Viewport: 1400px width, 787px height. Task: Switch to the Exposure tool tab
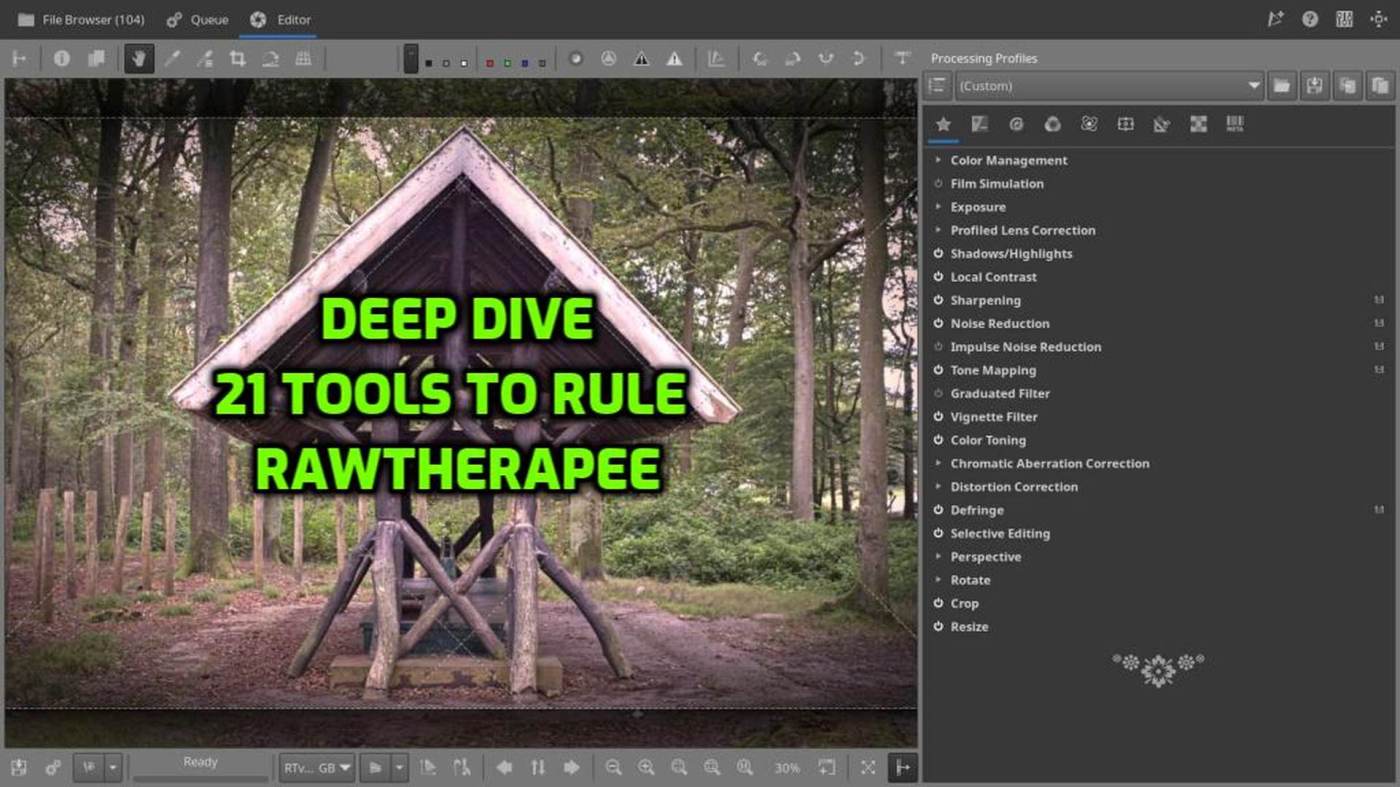(x=979, y=124)
